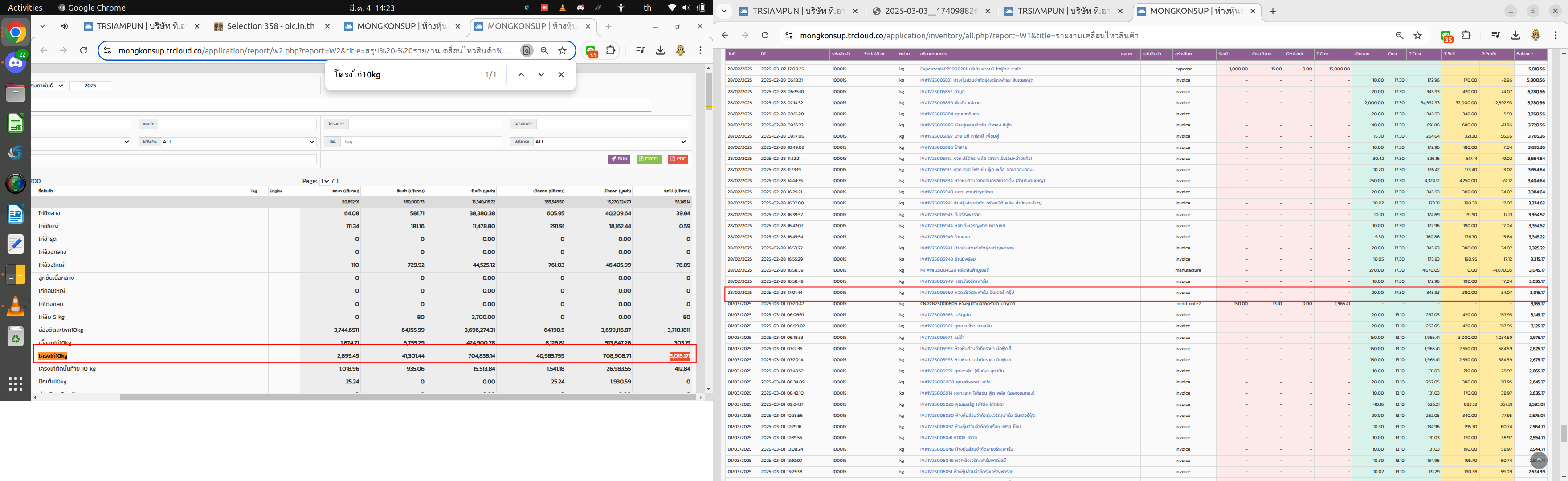
Task: Open Chrome menu in the left window
Action: click(701, 50)
